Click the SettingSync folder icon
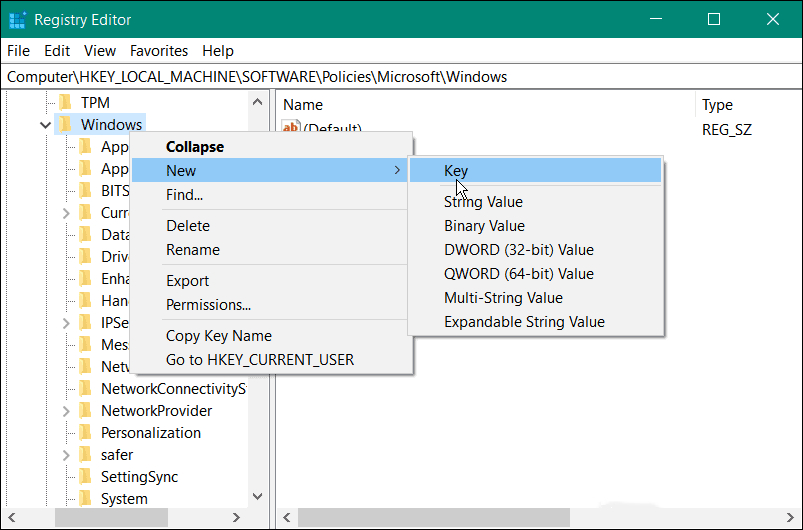Screen dimensions: 803x530 point(86,477)
